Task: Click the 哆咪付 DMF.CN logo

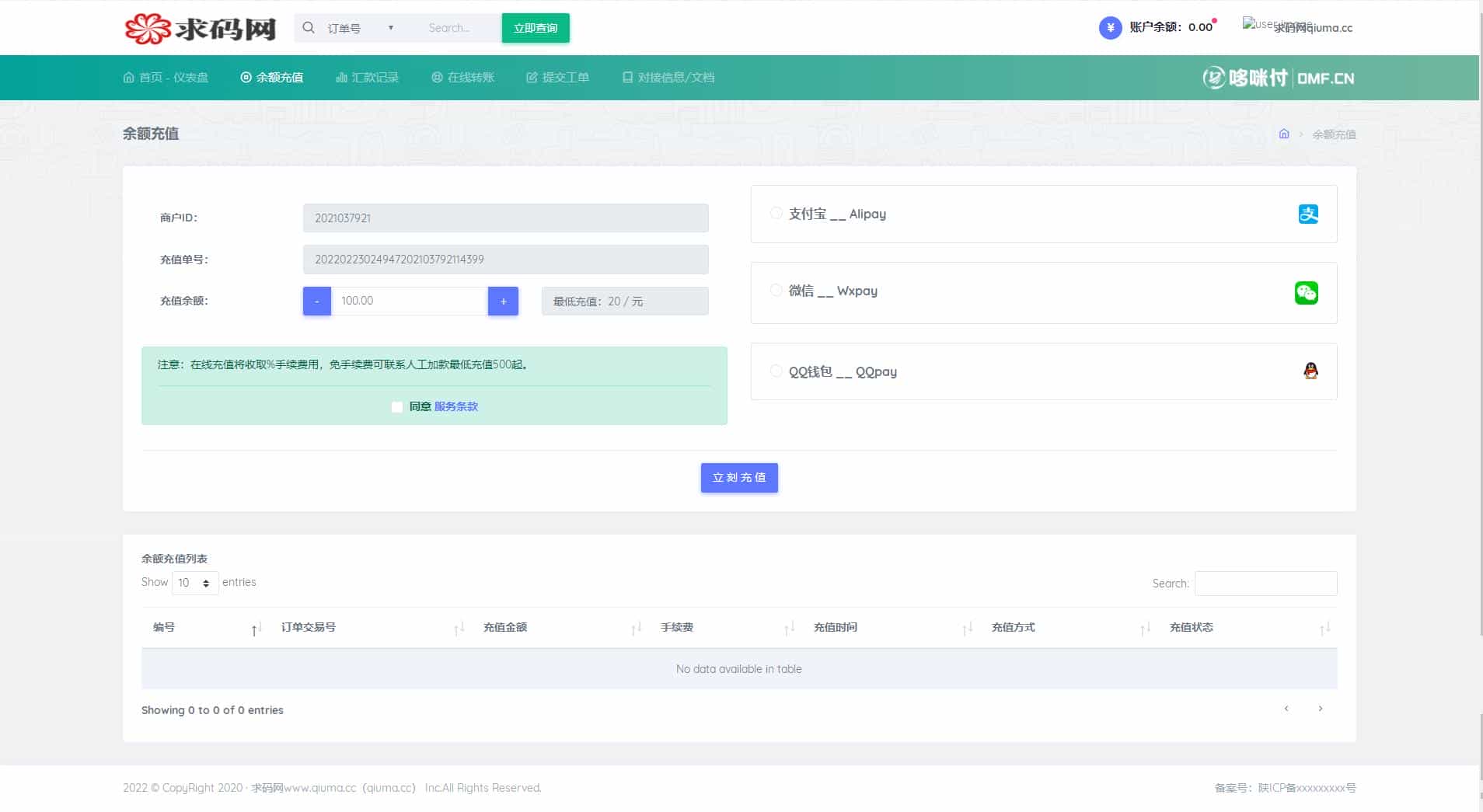Action: [1279, 78]
